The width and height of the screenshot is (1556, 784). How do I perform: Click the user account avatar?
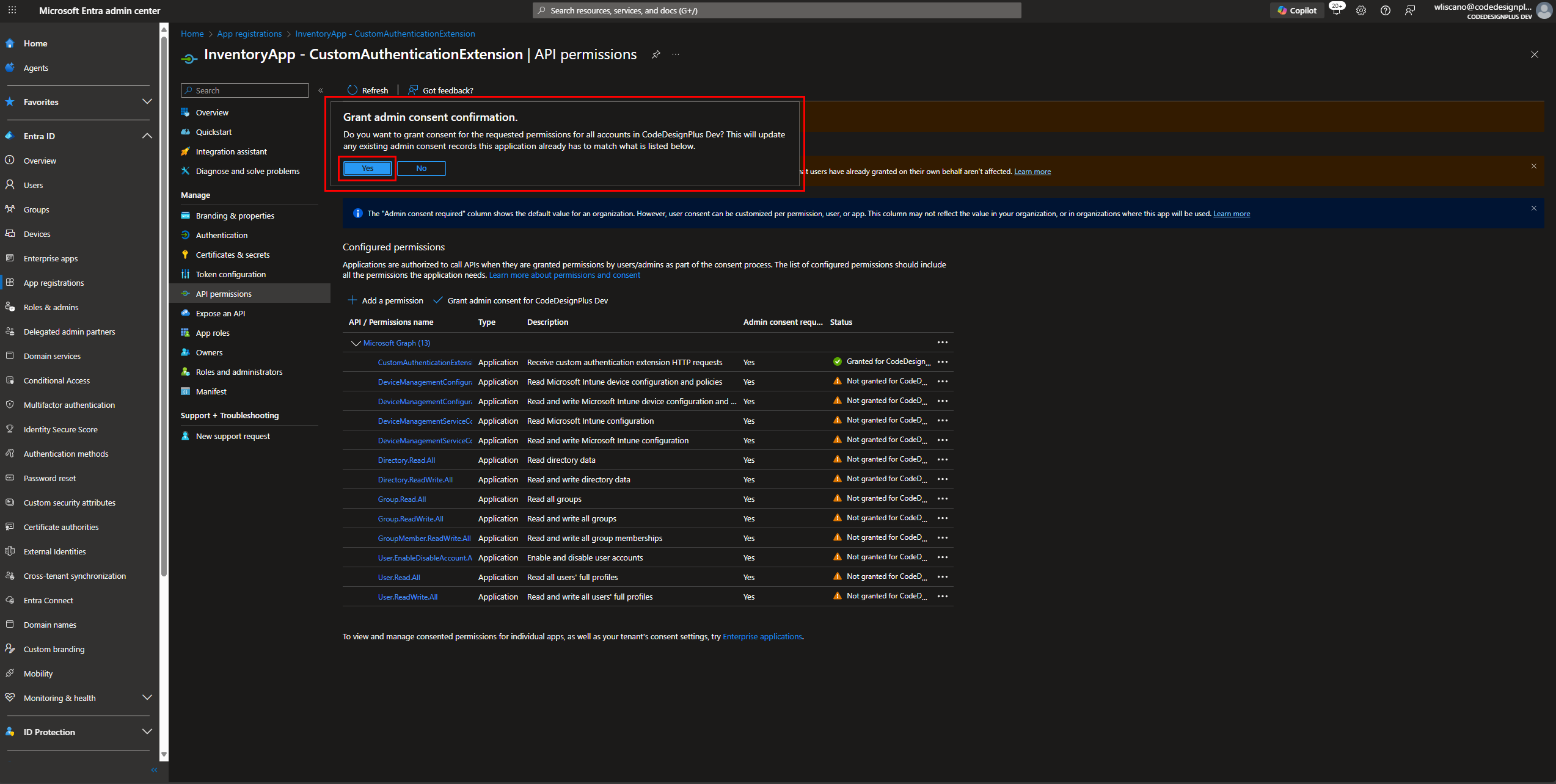pyautogui.click(x=1544, y=11)
